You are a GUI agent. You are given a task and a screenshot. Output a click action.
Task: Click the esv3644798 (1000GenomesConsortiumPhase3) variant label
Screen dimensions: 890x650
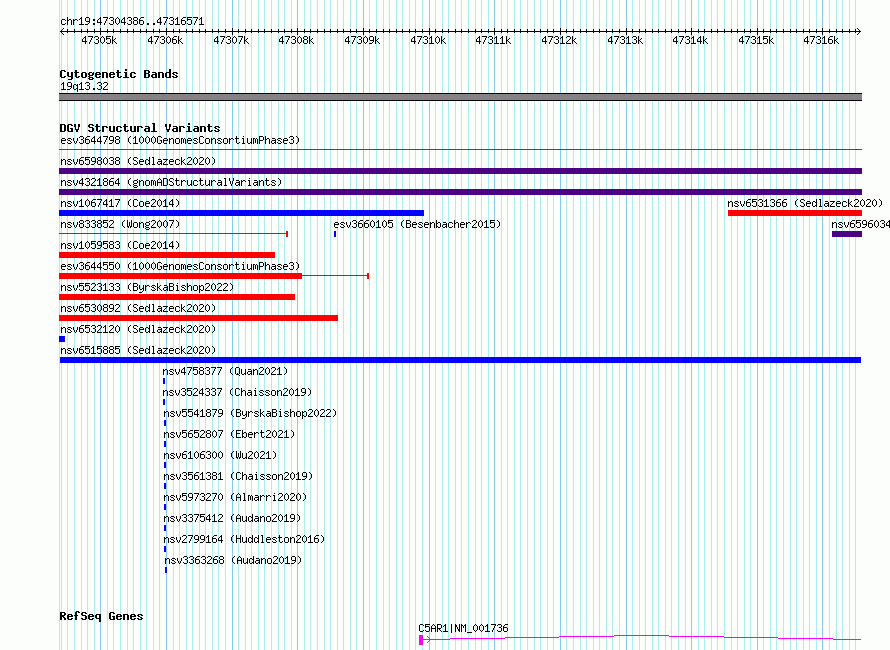coord(180,140)
